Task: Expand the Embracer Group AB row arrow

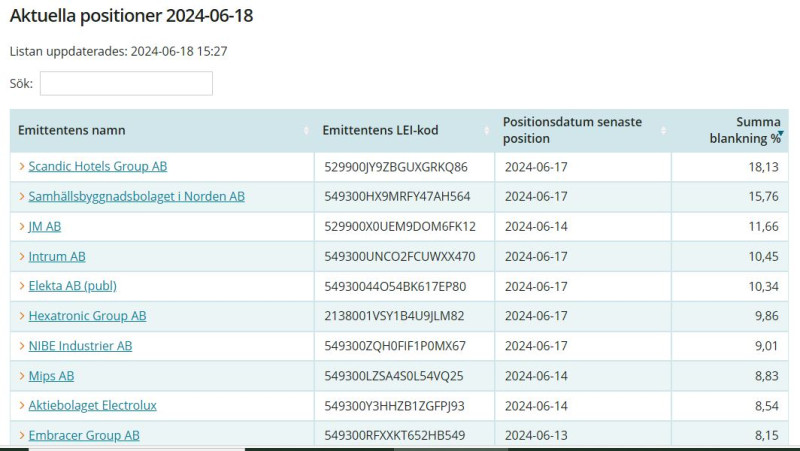Action: (21, 435)
